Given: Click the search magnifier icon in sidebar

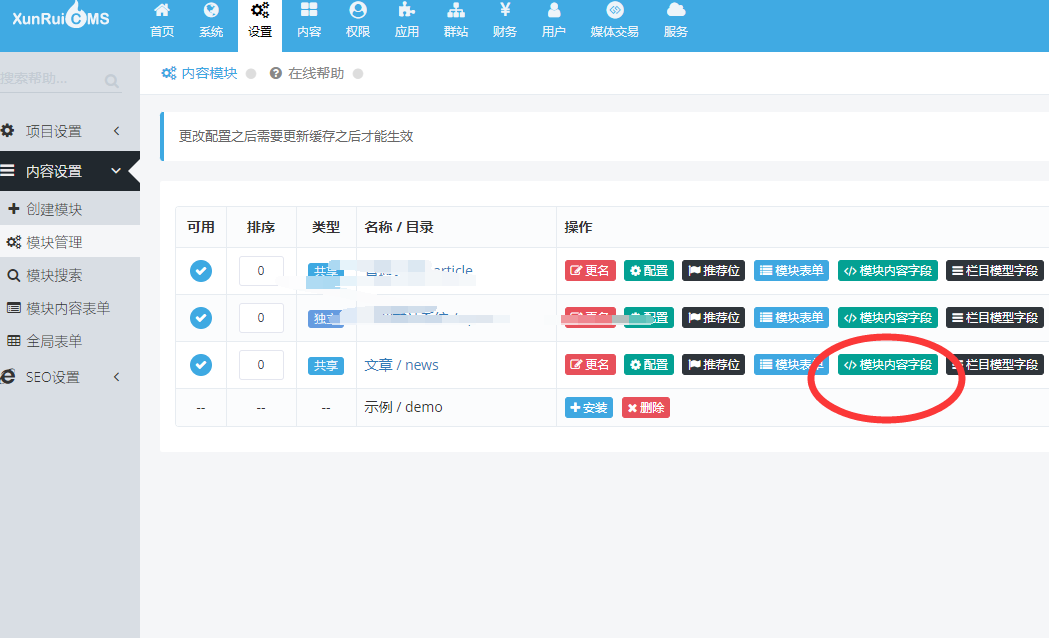Looking at the screenshot, I should [112, 81].
